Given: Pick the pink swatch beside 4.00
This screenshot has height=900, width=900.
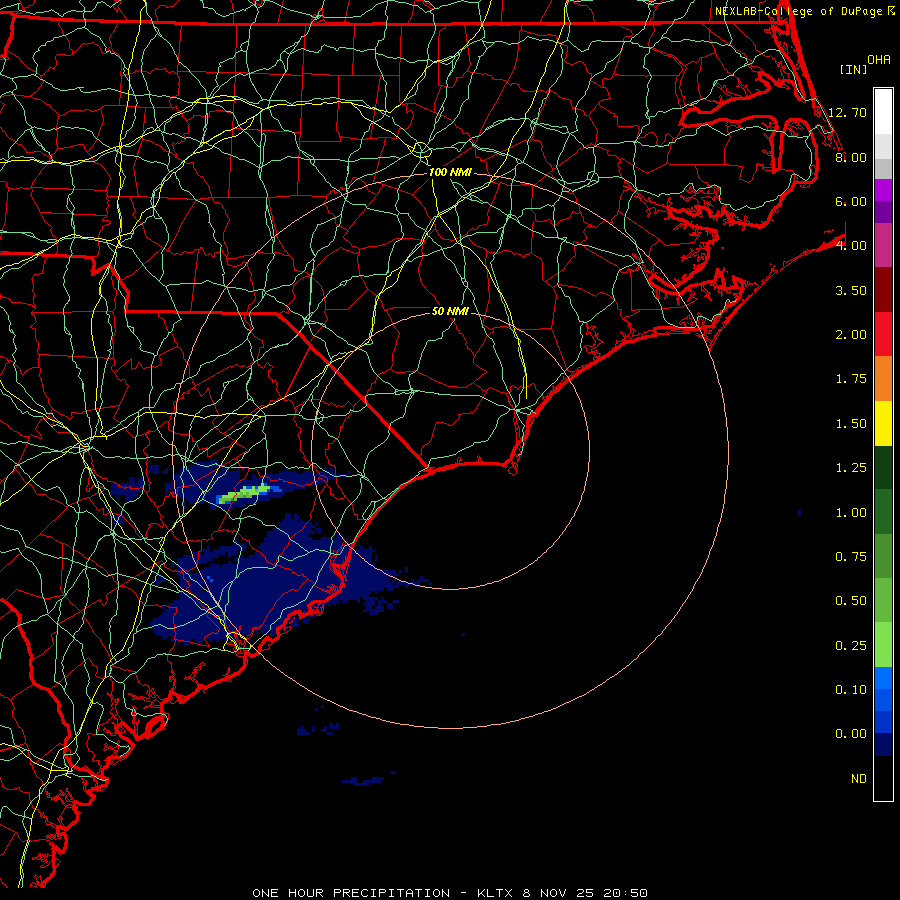Looking at the screenshot, I should [883, 246].
